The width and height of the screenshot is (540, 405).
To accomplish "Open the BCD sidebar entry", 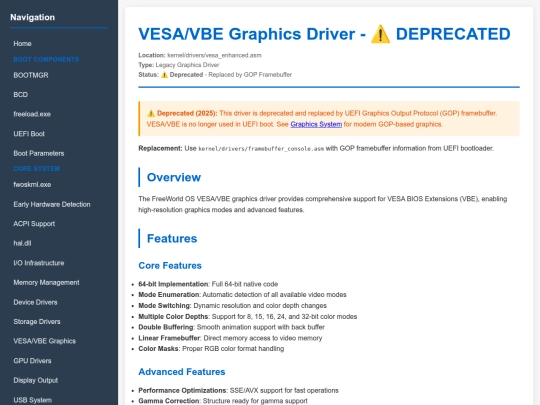I will 21,95.
